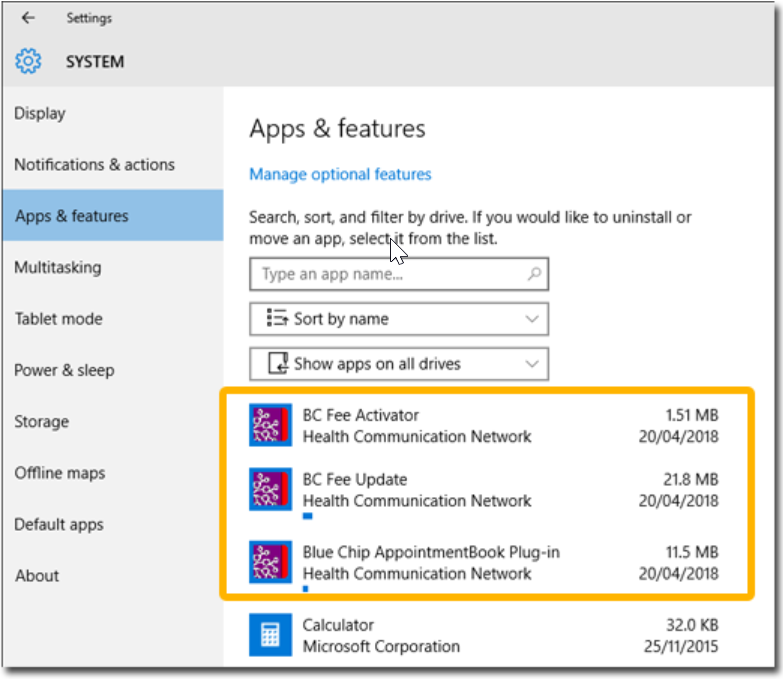
Task: Open the Display settings page
Action: coord(113,113)
